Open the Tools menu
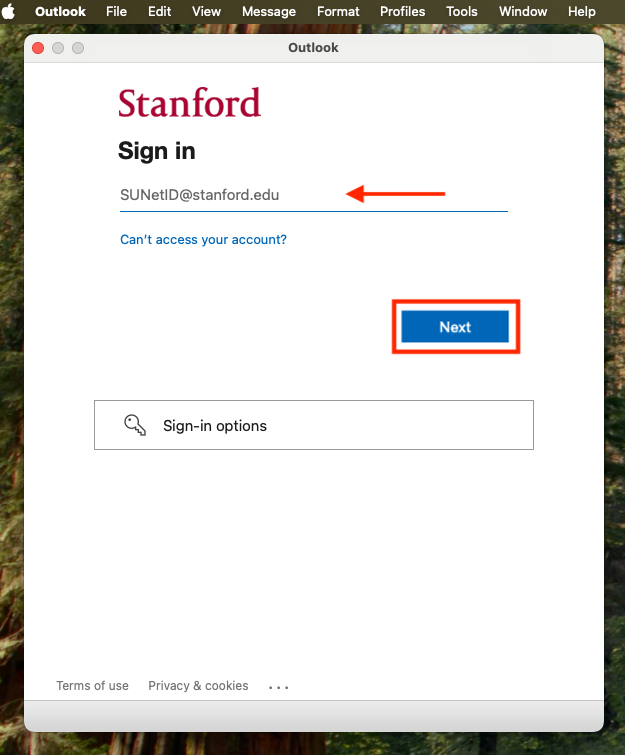 click(x=462, y=11)
